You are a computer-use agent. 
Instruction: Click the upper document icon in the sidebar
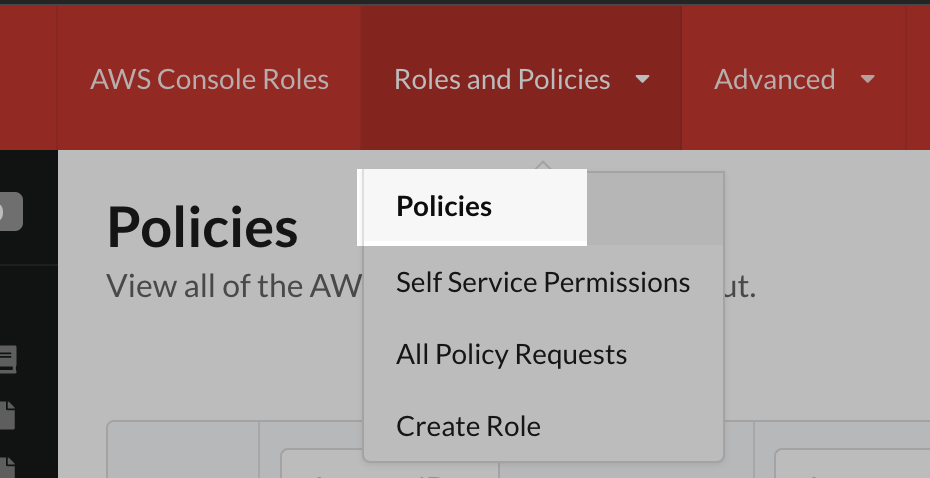point(8,414)
